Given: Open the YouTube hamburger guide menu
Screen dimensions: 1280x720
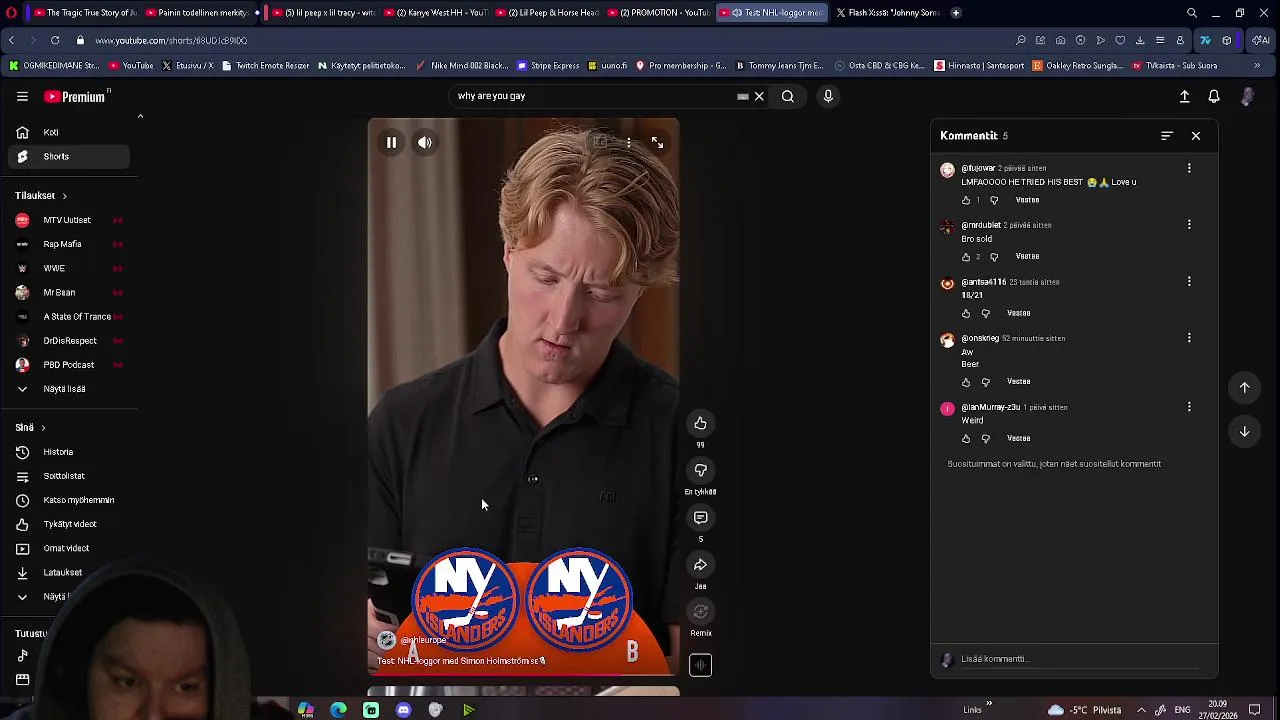Looking at the screenshot, I should point(22,97).
